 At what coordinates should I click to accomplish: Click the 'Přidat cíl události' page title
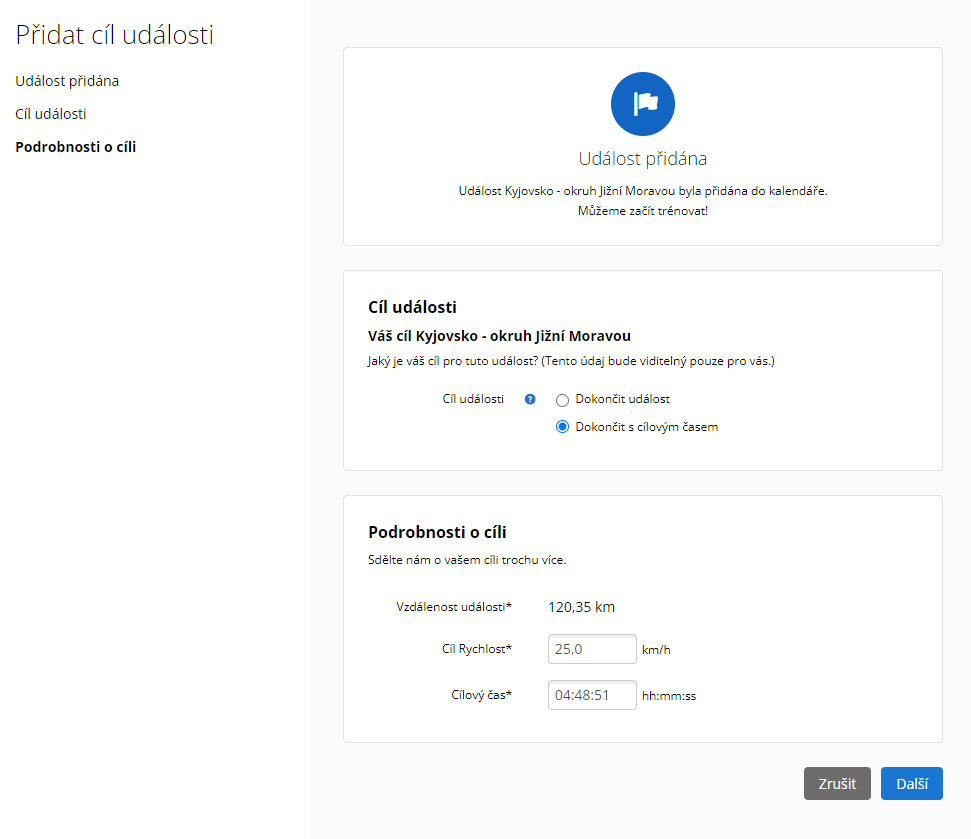114,35
